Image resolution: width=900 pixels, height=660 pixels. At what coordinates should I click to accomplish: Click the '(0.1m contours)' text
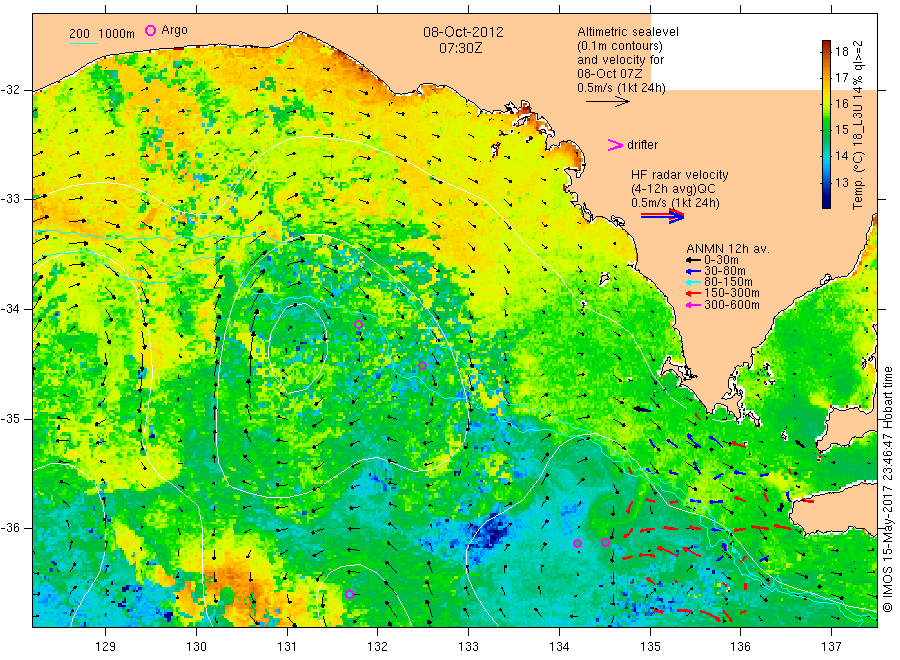coord(620,46)
